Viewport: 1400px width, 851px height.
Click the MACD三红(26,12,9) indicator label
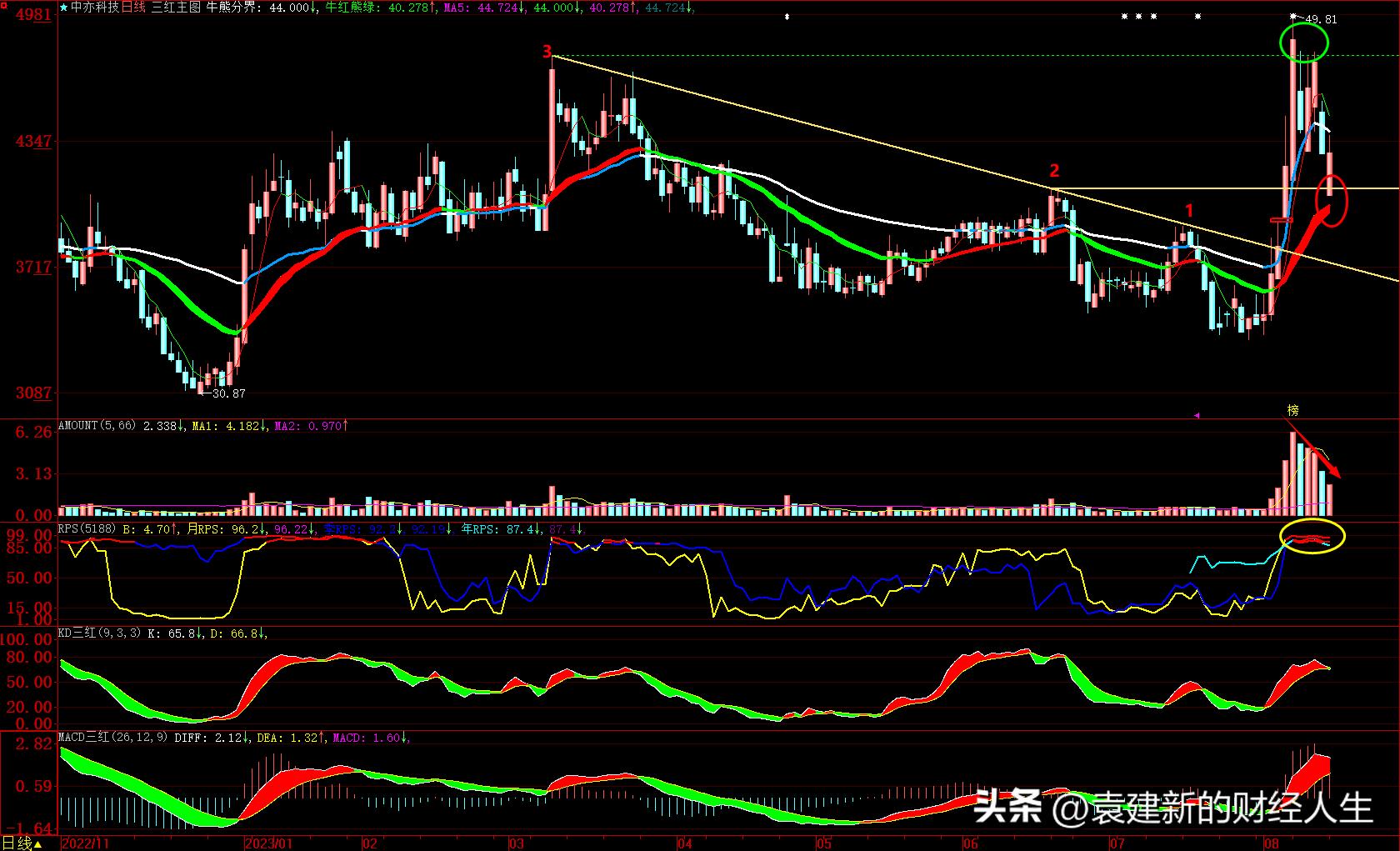tap(112, 738)
